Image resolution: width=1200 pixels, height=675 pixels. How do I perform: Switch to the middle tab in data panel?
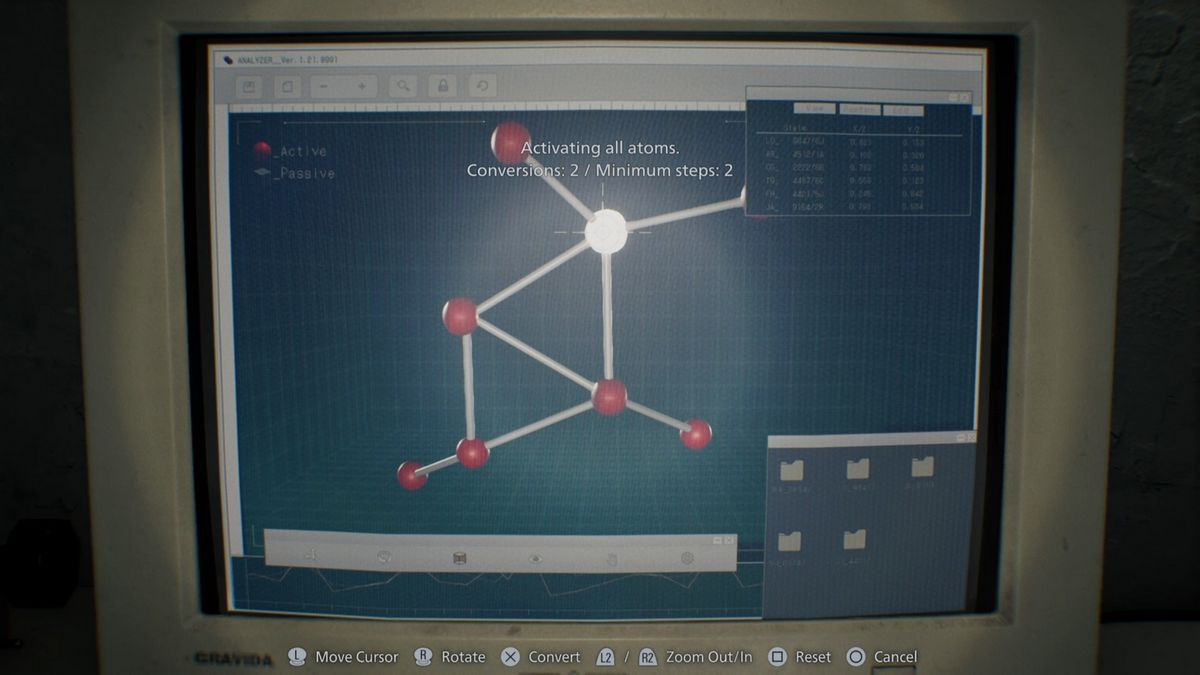858,109
